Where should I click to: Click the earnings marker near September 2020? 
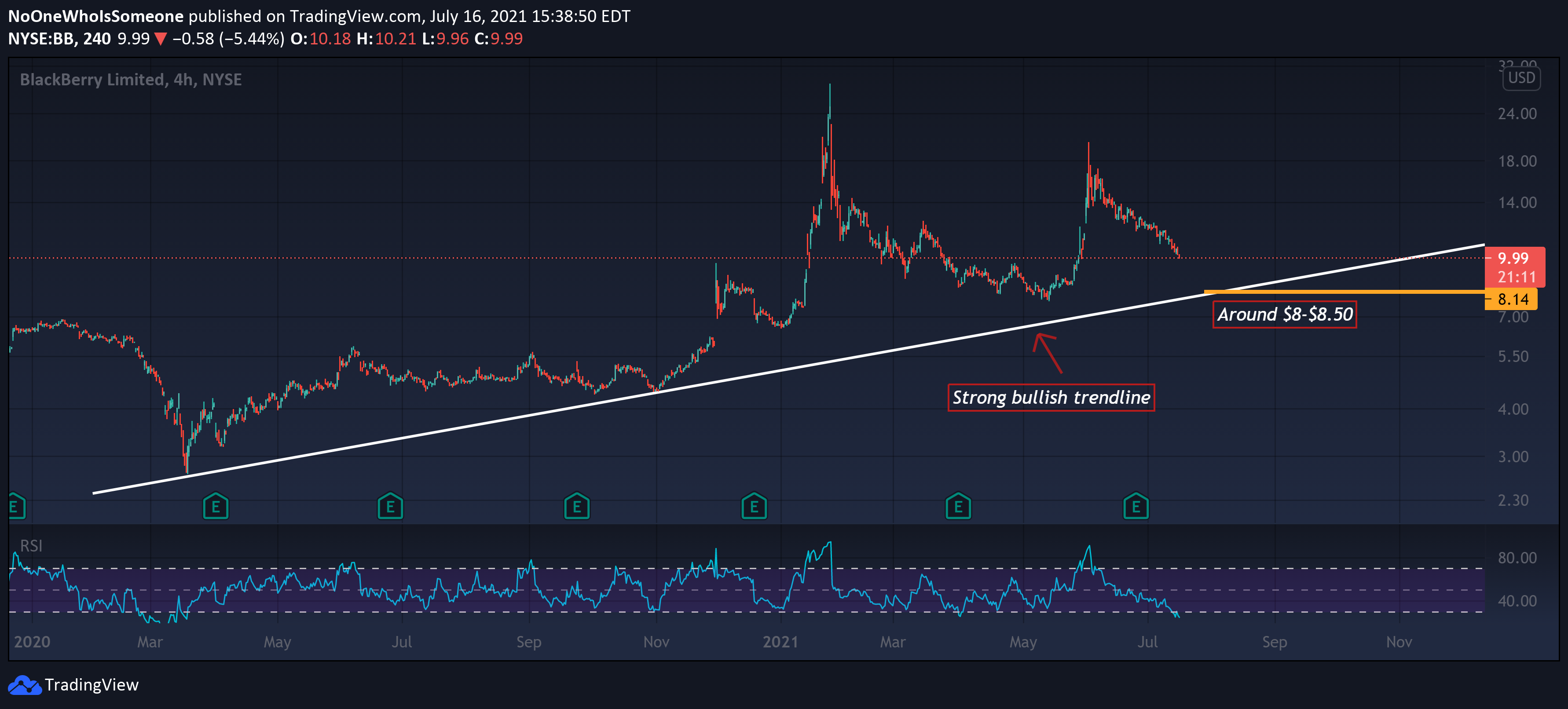point(577,506)
